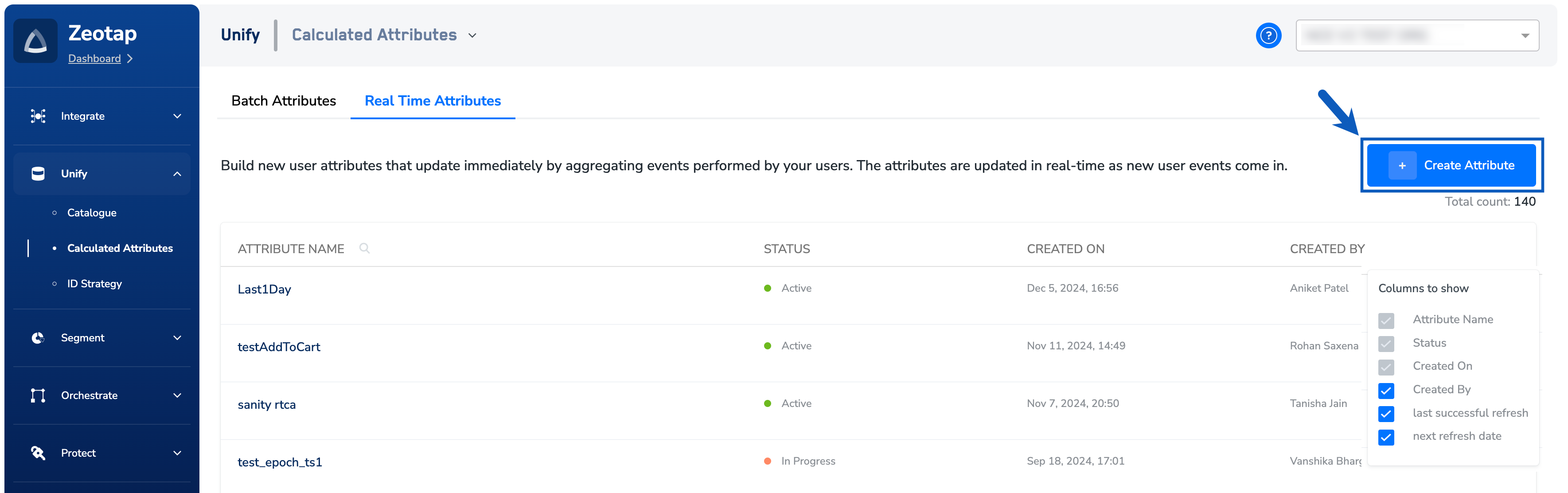Open help via question mark icon

click(1268, 35)
